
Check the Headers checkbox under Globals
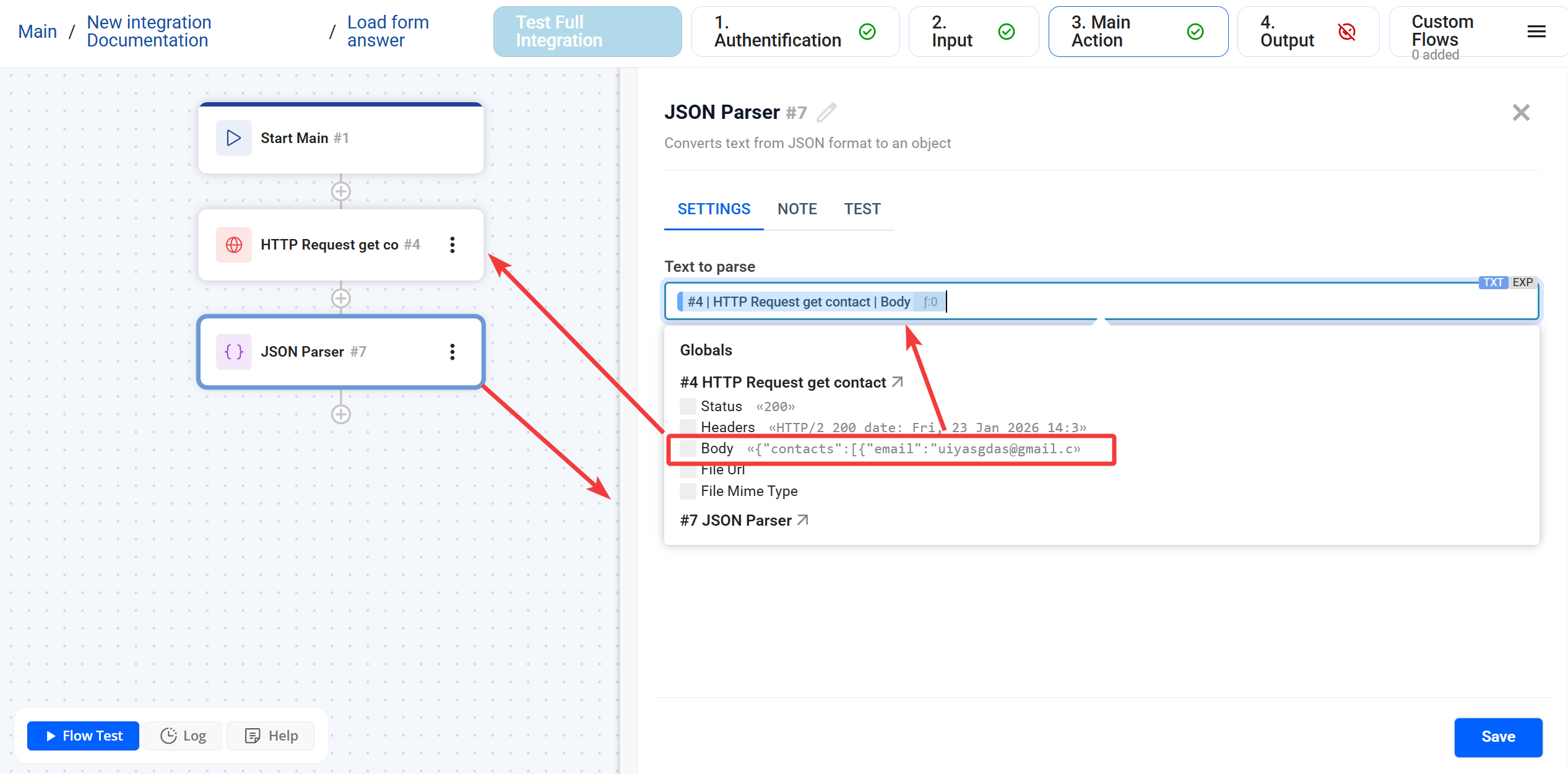pyautogui.click(x=687, y=427)
